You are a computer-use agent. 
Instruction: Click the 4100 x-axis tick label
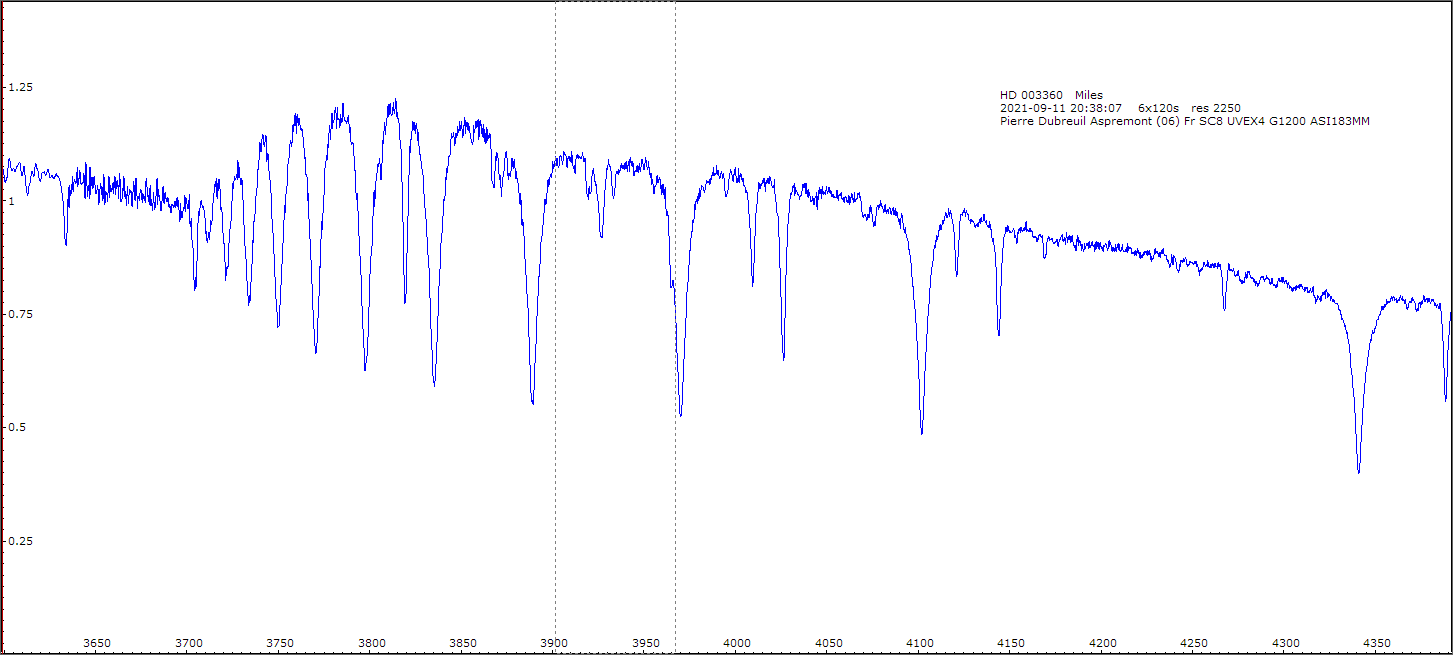pos(920,642)
